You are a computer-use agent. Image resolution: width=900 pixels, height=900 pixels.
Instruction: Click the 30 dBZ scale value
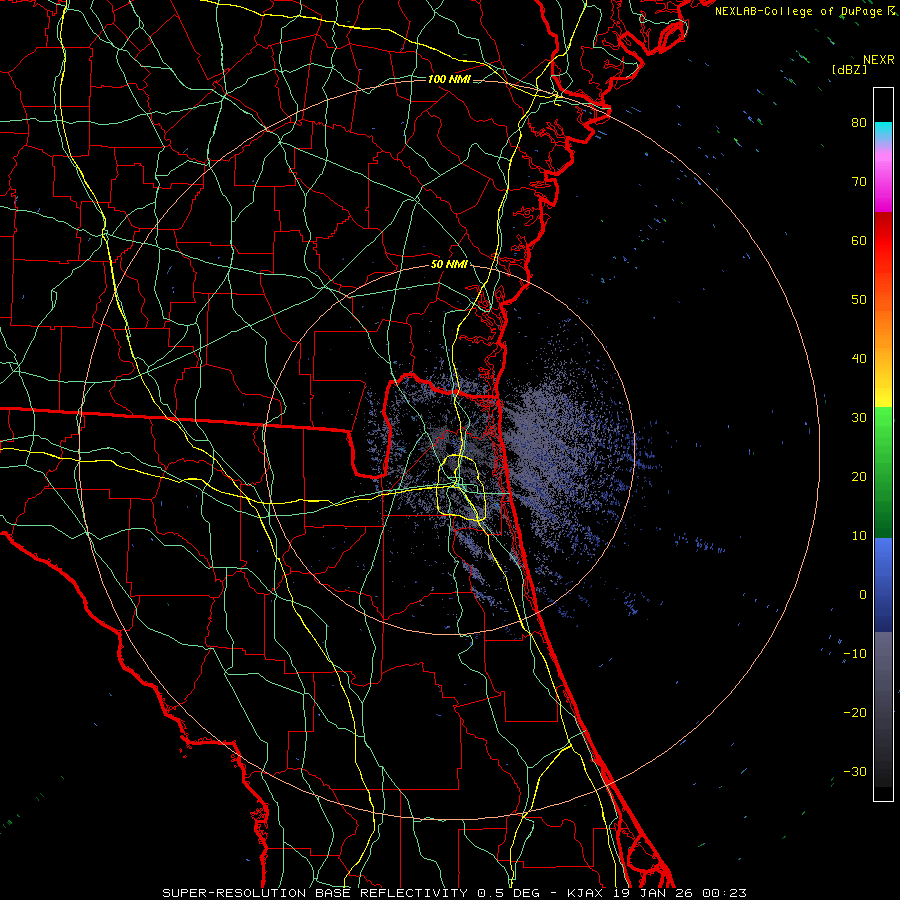(859, 418)
